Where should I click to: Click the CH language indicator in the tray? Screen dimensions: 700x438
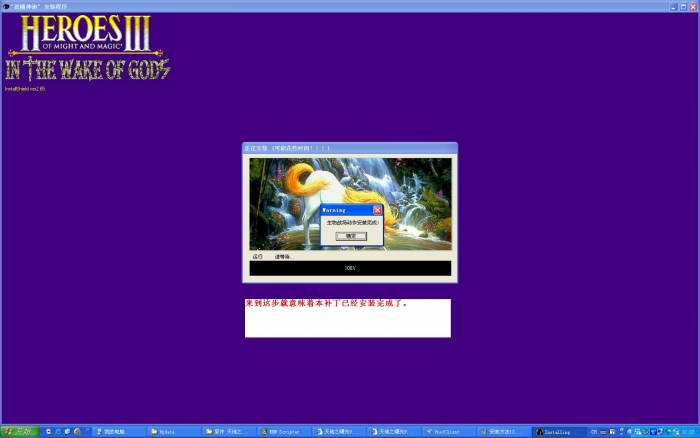pos(594,432)
